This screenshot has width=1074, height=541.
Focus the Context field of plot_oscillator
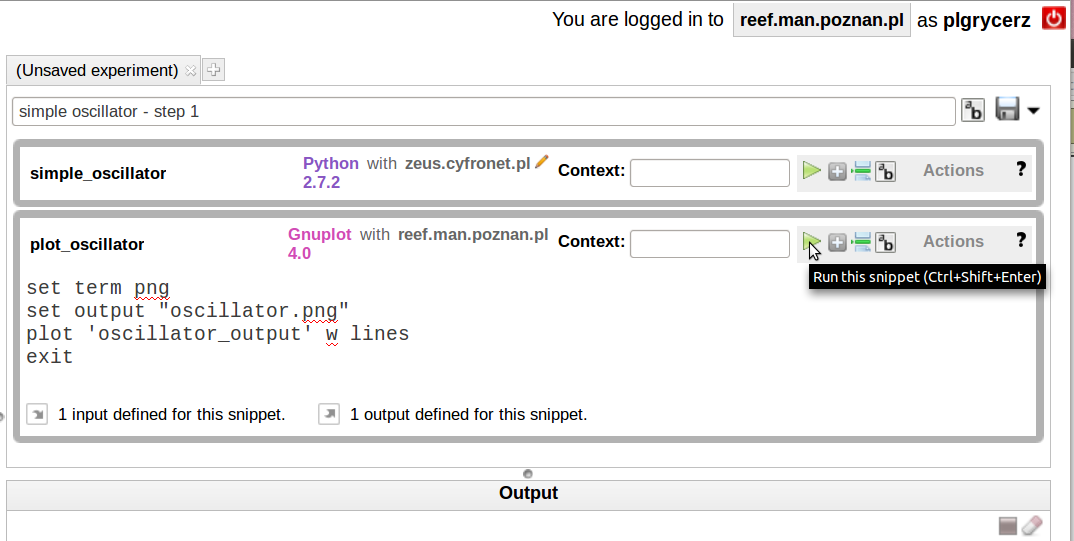pos(710,244)
